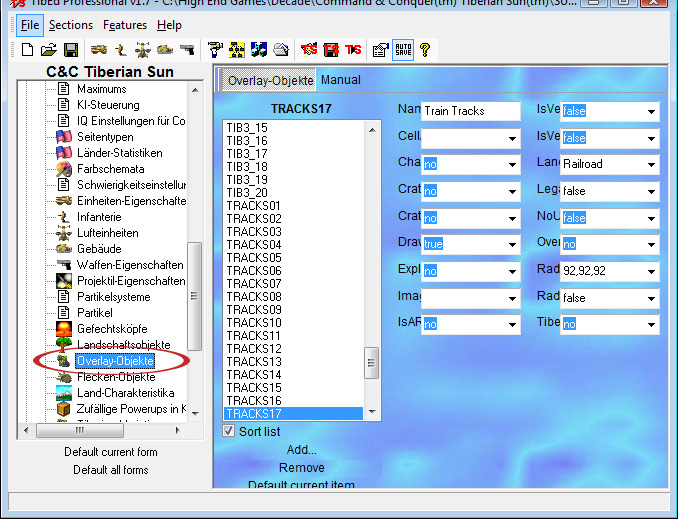This screenshot has width=678, height=519.
Task: Click the AUTO SAVE toolbar toggle
Action: tap(403, 50)
